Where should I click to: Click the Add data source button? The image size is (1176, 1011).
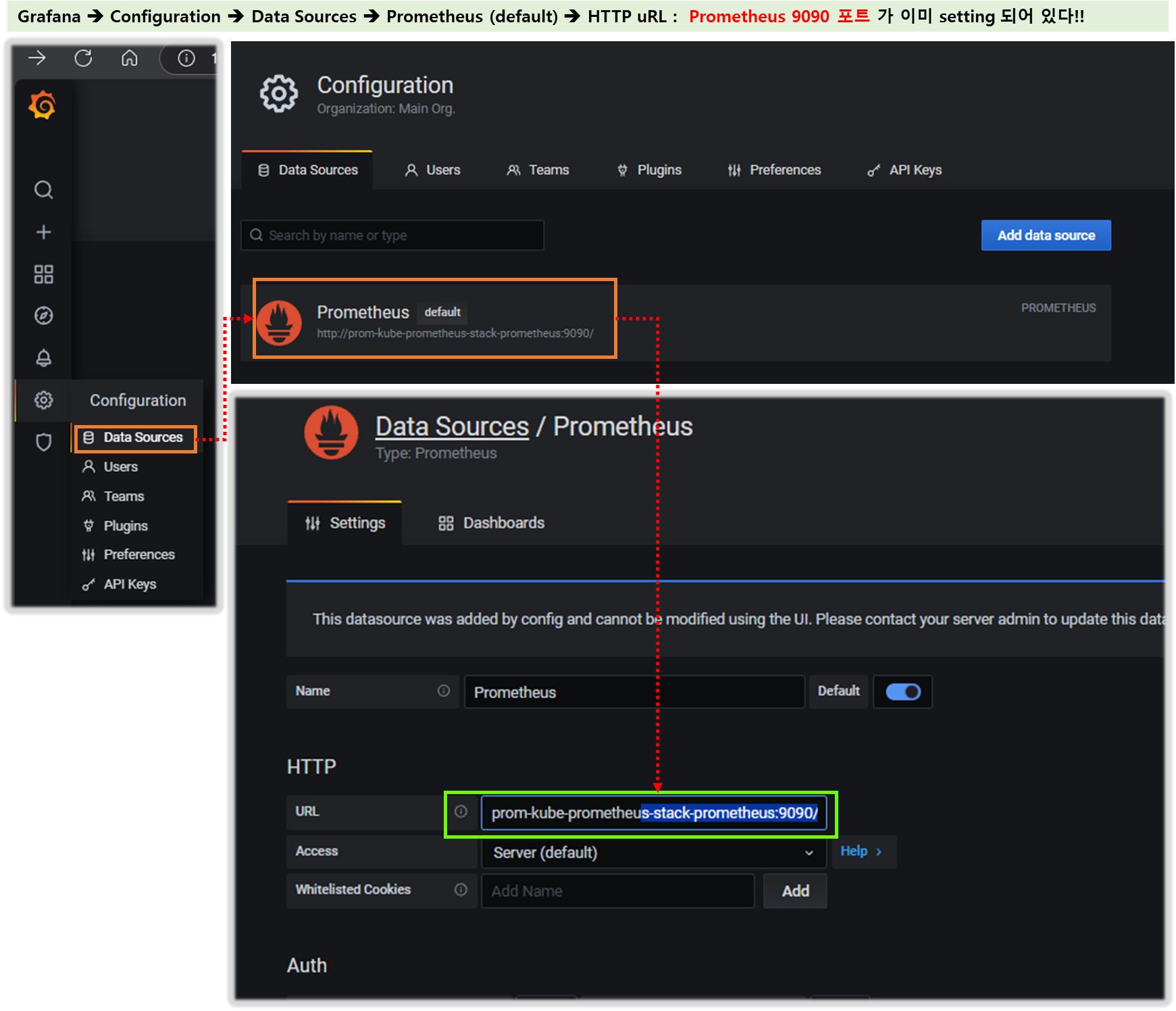(x=1046, y=235)
